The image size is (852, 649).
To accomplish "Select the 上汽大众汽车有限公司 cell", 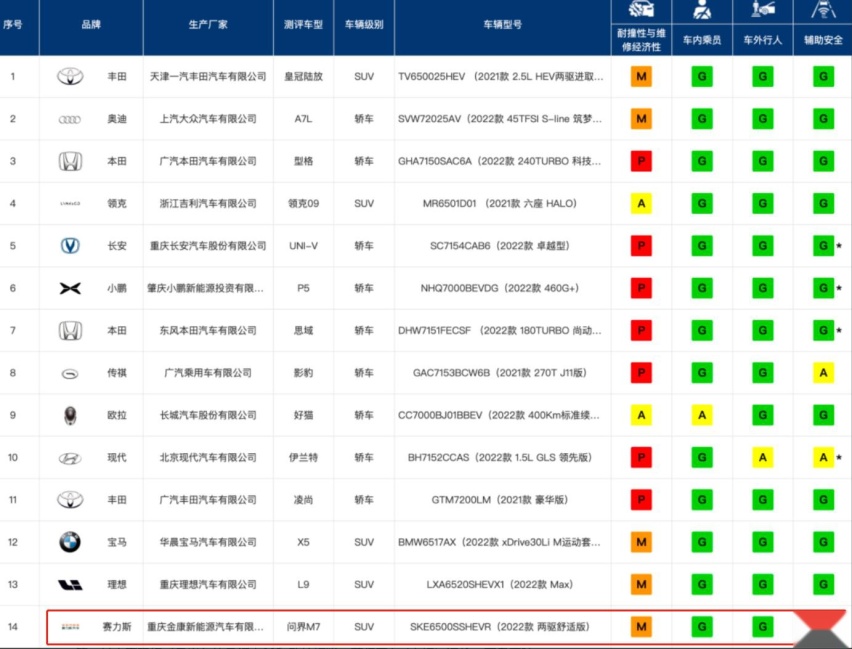I will [208, 119].
